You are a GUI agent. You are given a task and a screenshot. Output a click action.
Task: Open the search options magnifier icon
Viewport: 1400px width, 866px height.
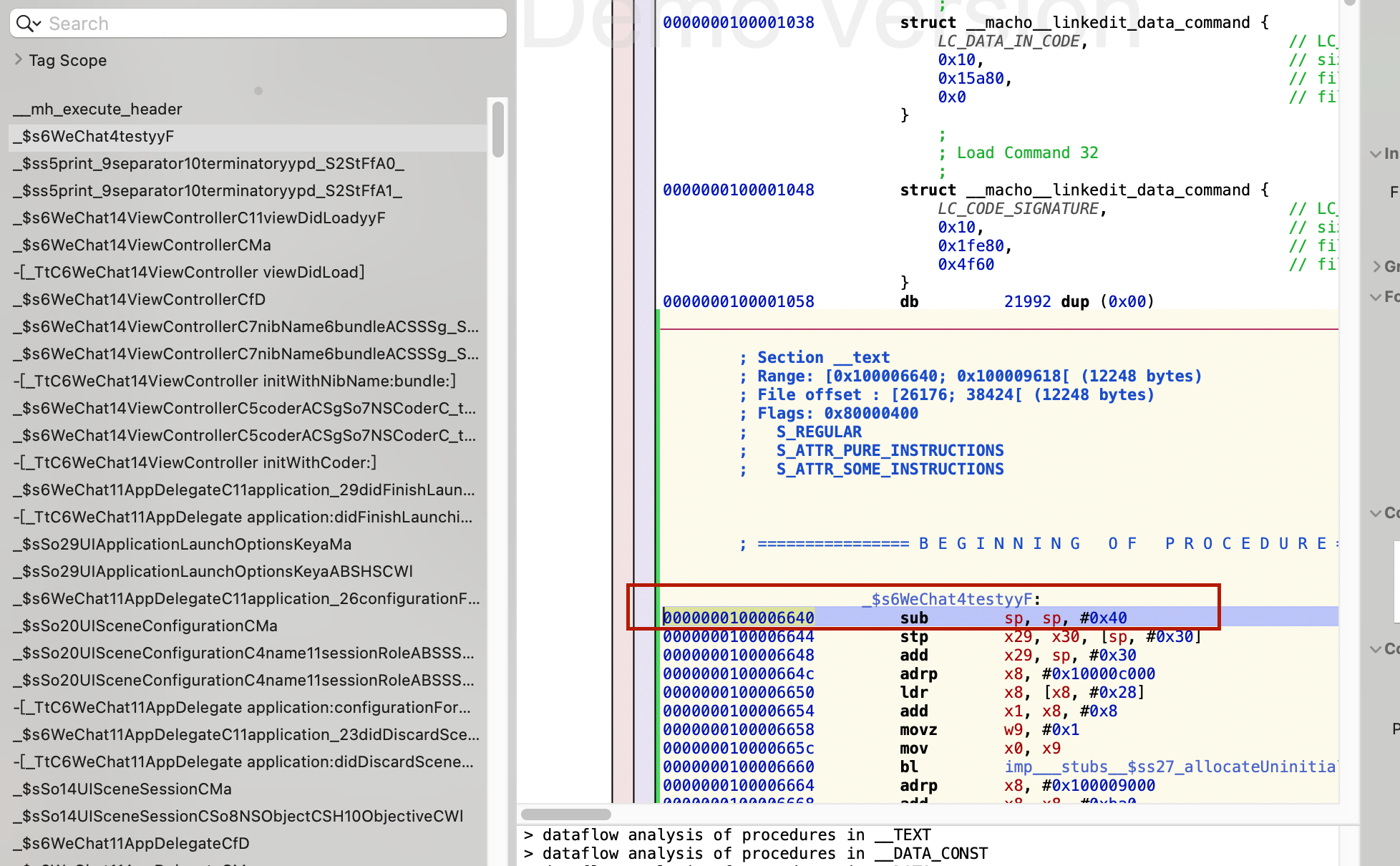tap(29, 24)
